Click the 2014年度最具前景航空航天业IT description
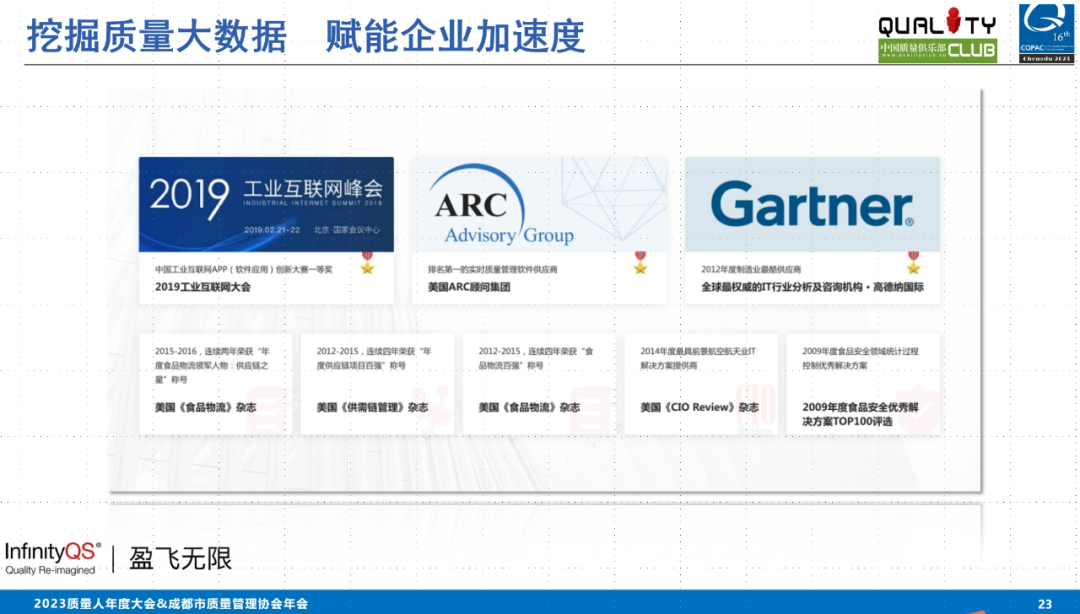The width and height of the screenshot is (1080, 614). click(x=698, y=358)
